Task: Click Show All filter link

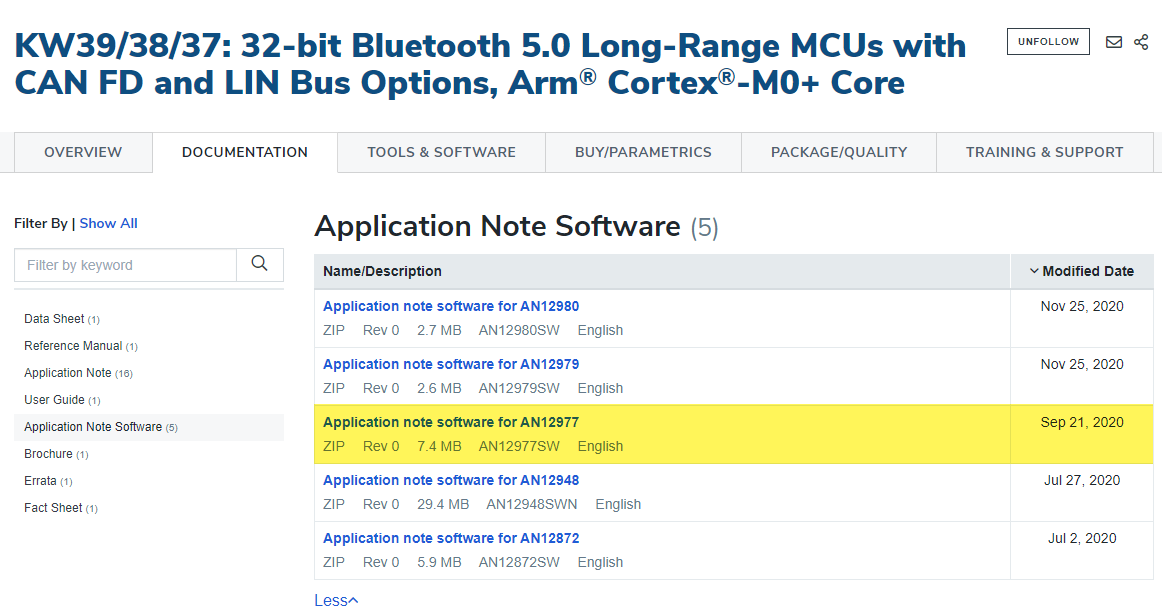Action: click(108, 223)
